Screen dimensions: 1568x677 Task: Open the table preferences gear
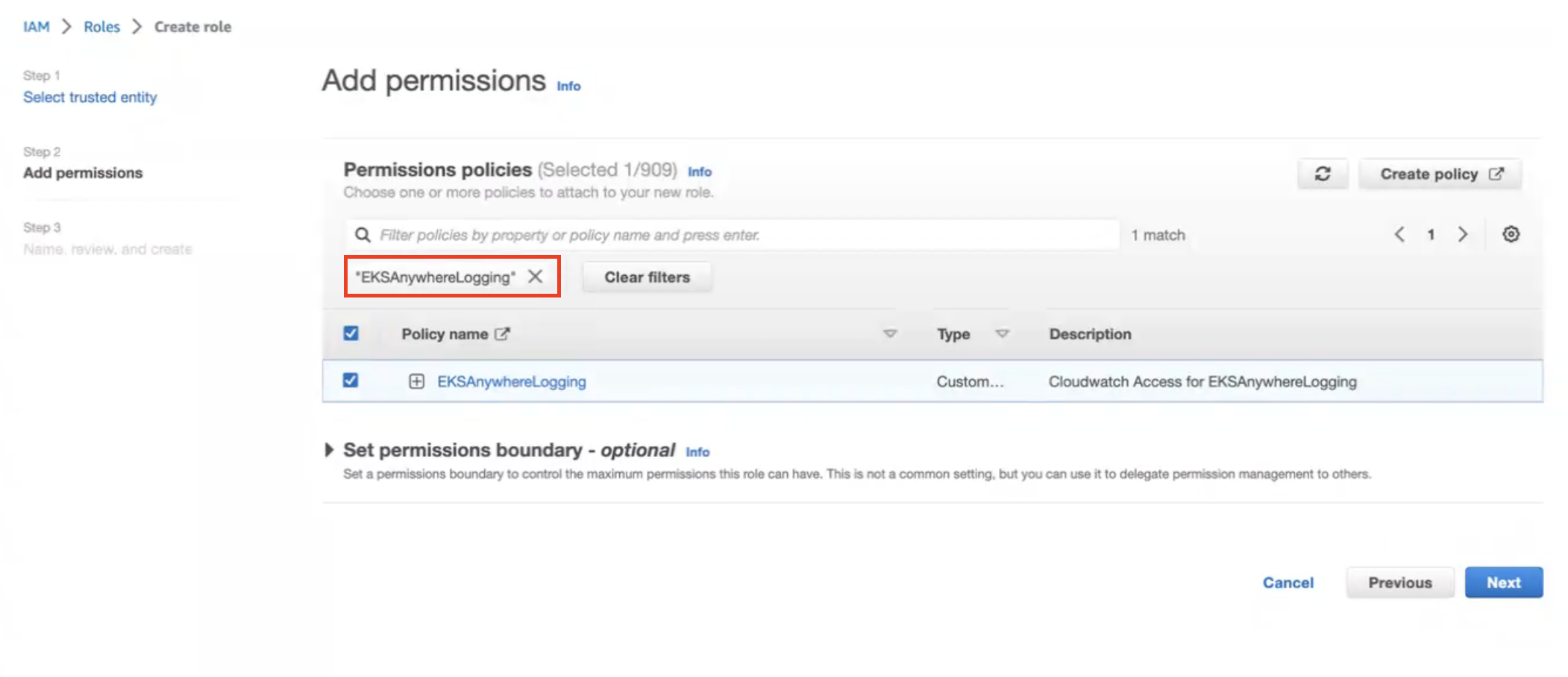1511,234
